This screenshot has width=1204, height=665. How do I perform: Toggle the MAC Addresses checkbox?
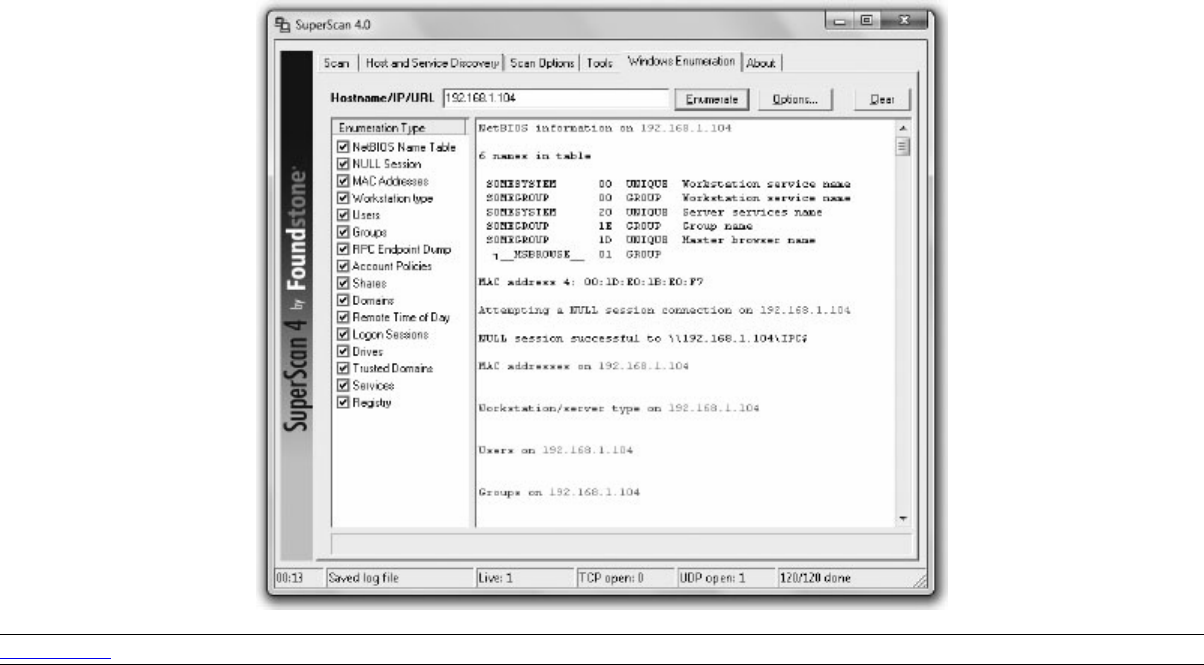343,181
